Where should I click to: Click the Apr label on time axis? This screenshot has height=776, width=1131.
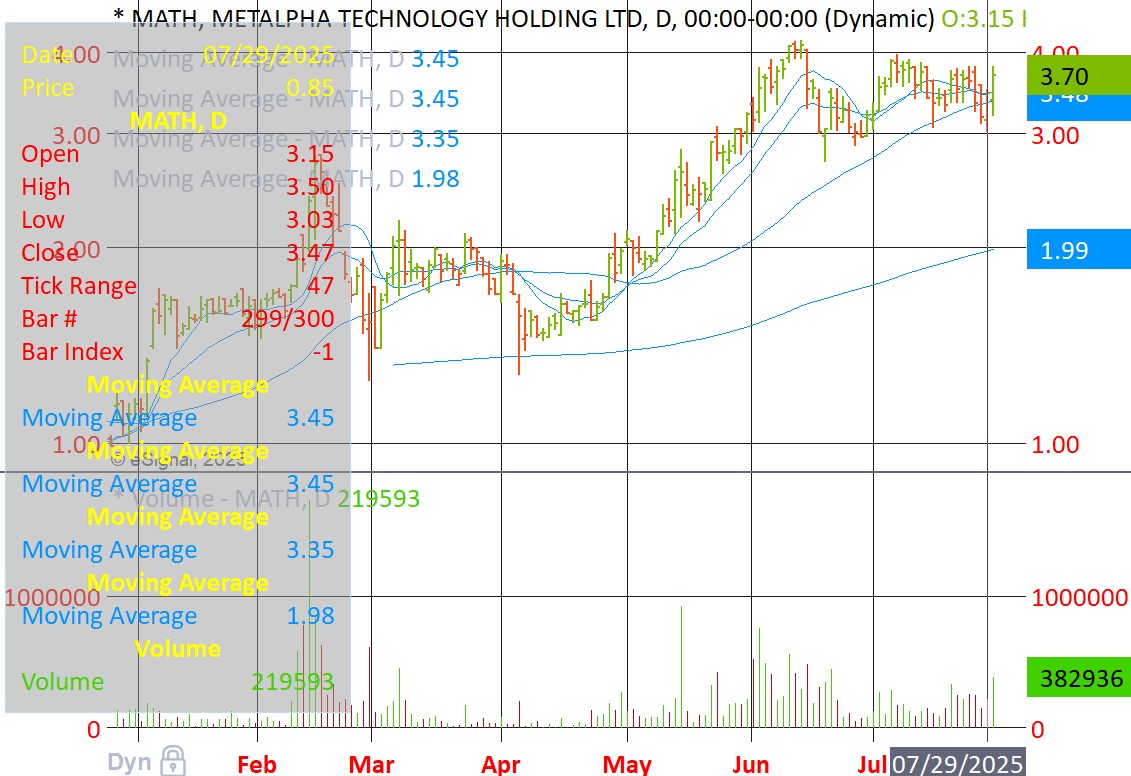(x=501, y=764)
